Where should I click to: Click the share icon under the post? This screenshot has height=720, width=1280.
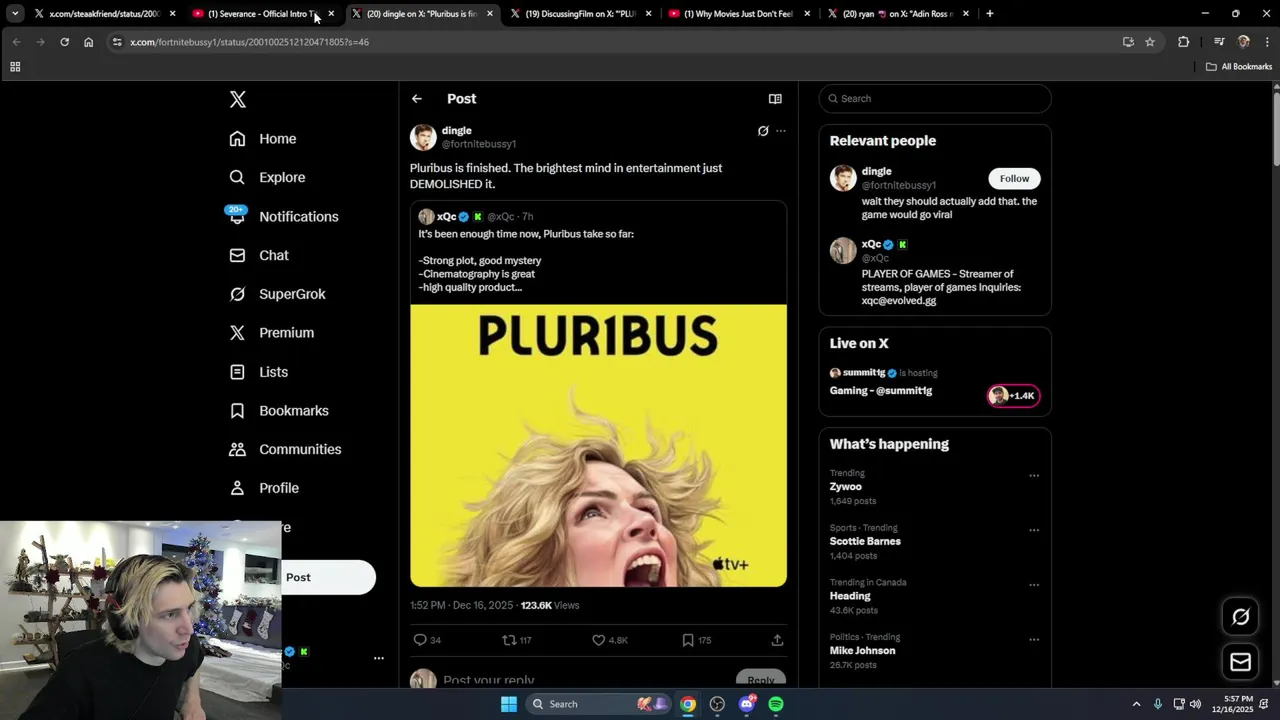point(777,640)
